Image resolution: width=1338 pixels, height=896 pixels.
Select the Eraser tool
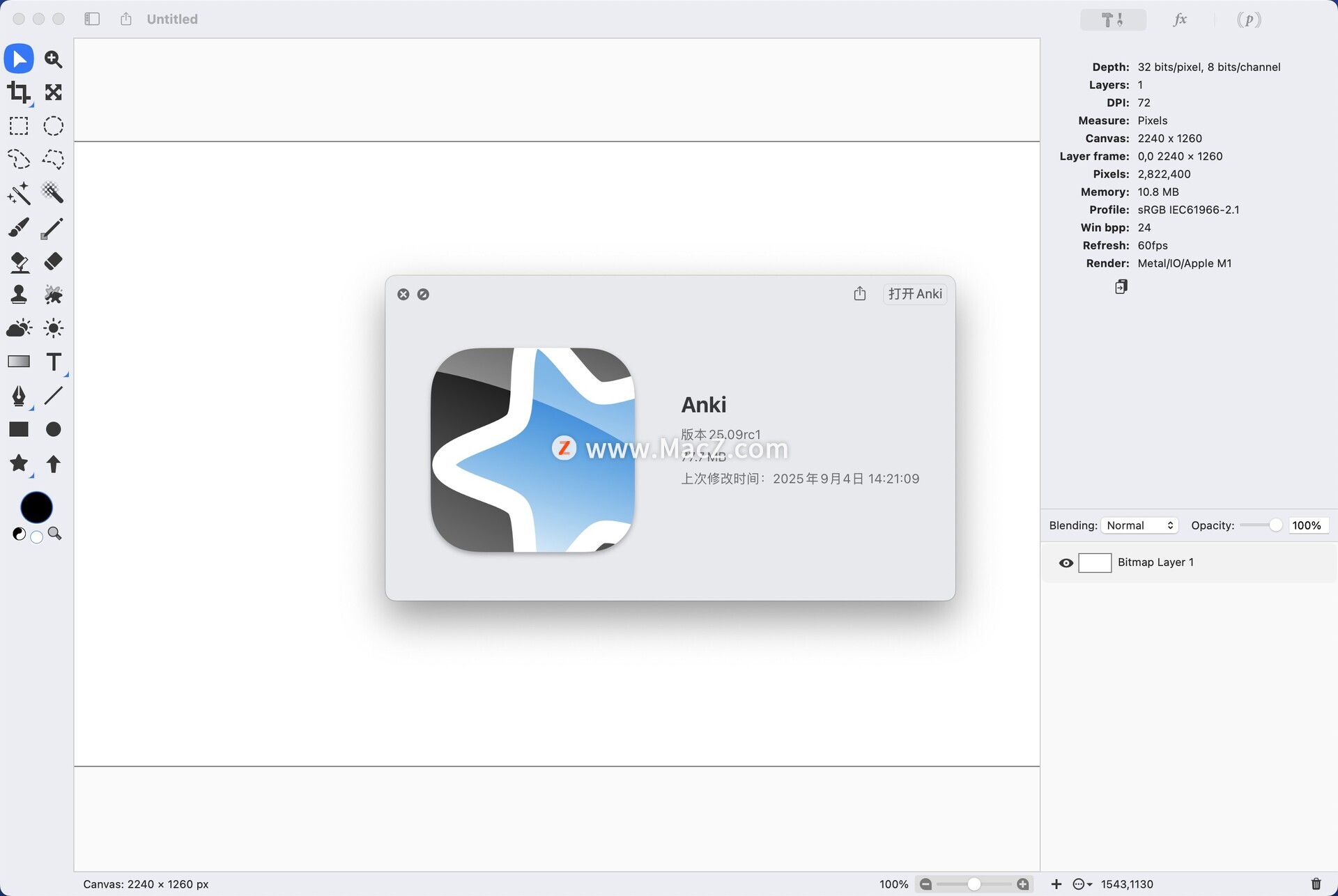pos(53,261)
